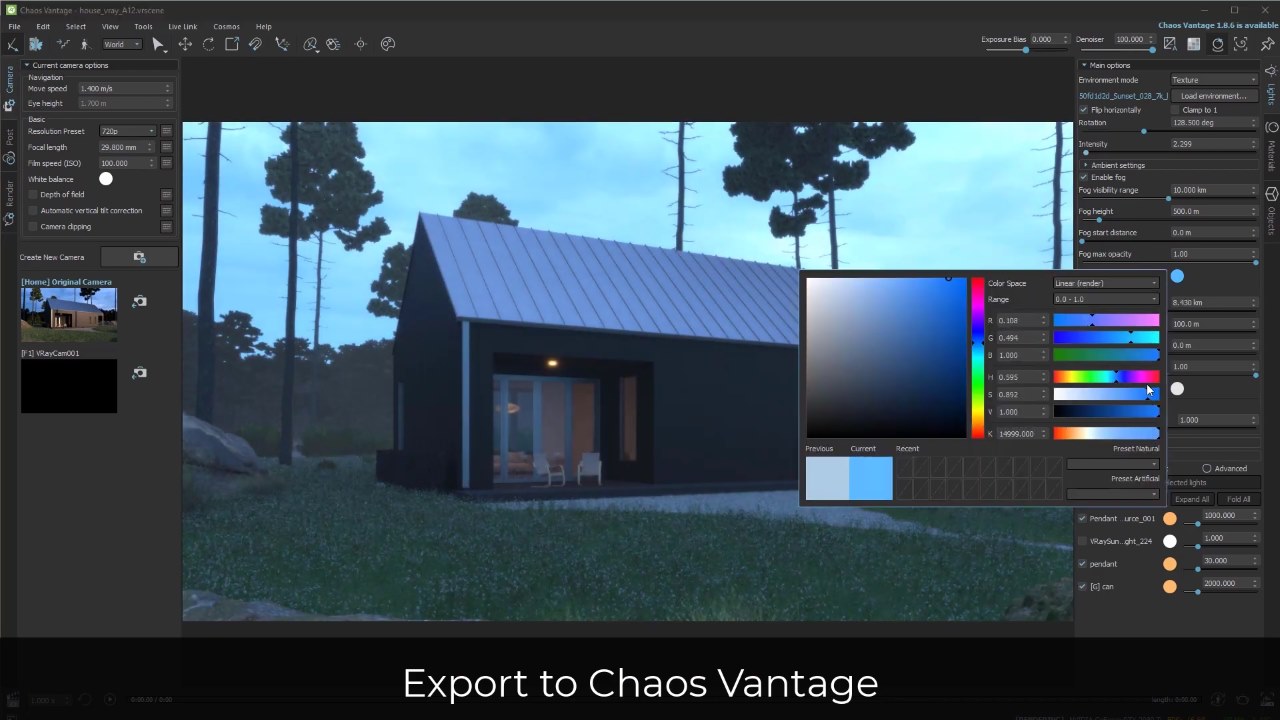The height and width of the screenshot is (720, 1280).
Task: Click the Create New Camera icon button
Action: [x=139, y=257]
